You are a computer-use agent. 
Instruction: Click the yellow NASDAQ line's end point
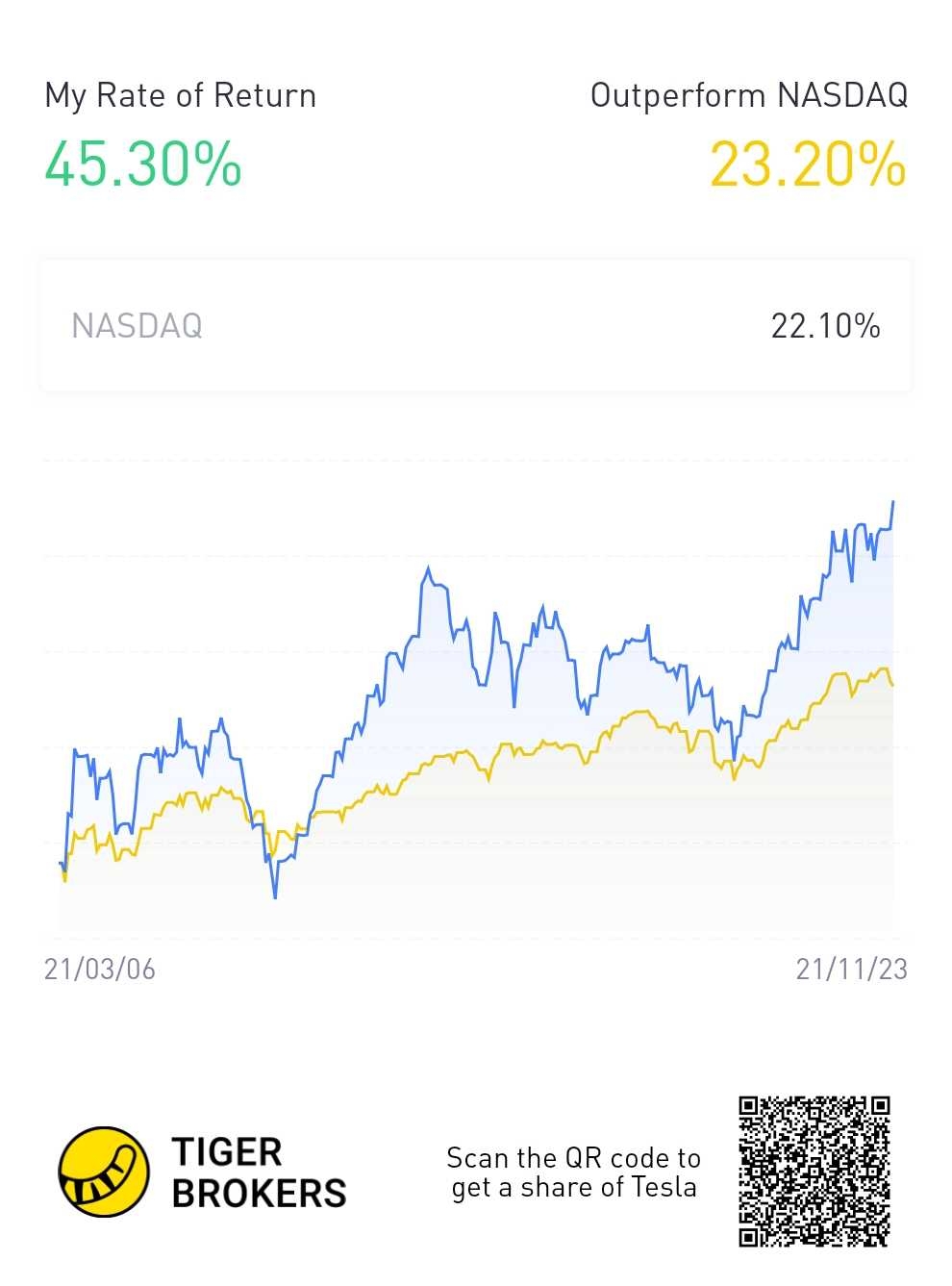tap(892, 684)
